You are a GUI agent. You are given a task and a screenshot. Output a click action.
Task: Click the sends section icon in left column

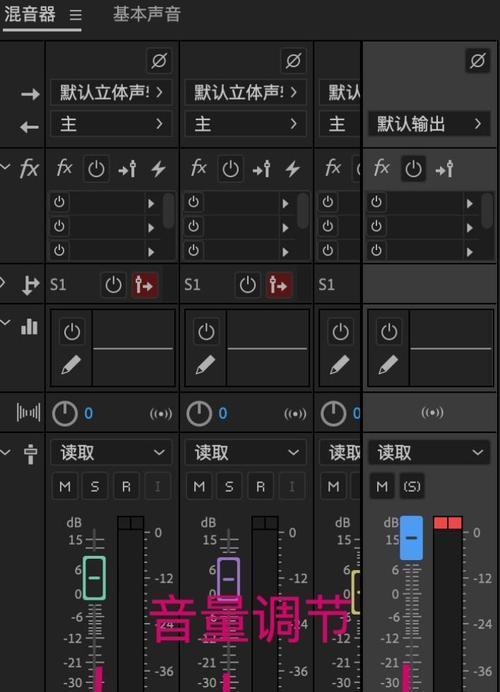coord(30,285)
